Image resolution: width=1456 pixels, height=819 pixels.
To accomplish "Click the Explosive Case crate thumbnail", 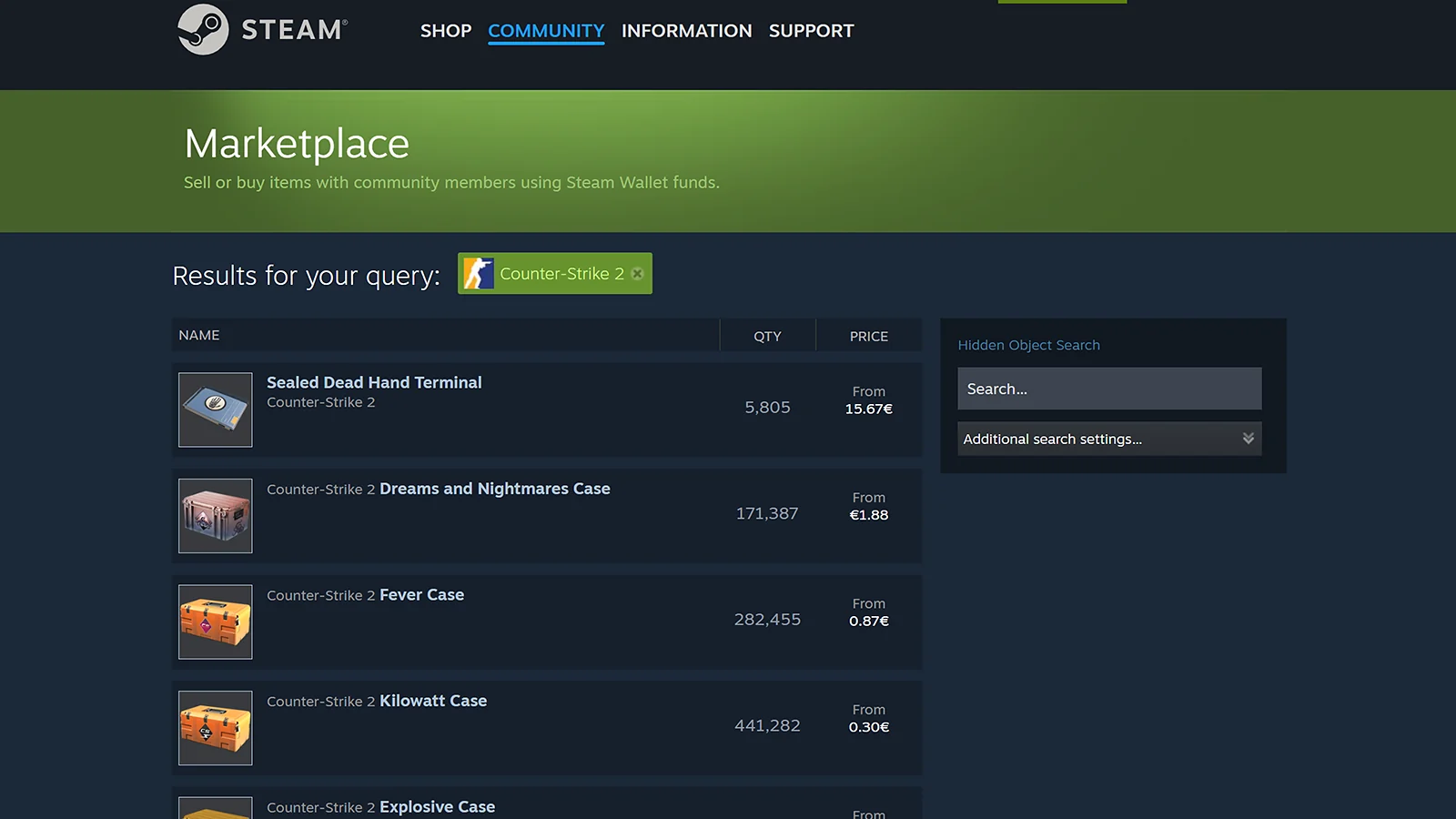I will 215,808.
